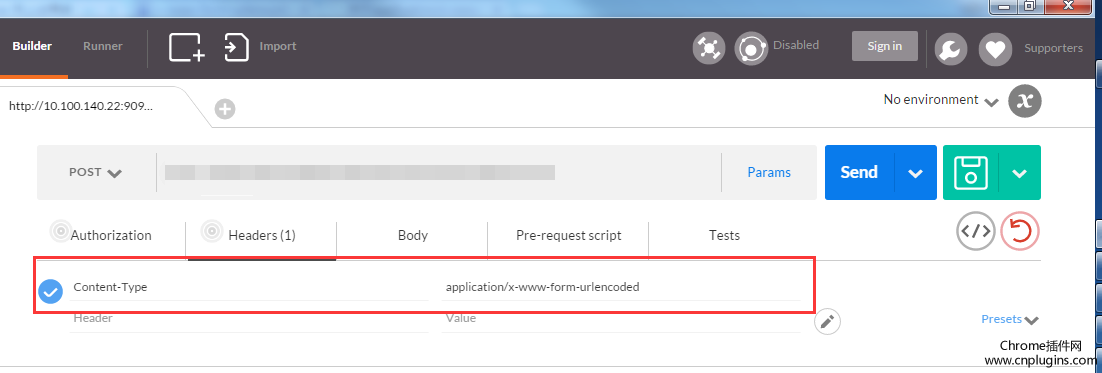This screenshot has height=373, width=1102.
Task: Click the bulk edit pencil icon
Action: coord(827,322)
